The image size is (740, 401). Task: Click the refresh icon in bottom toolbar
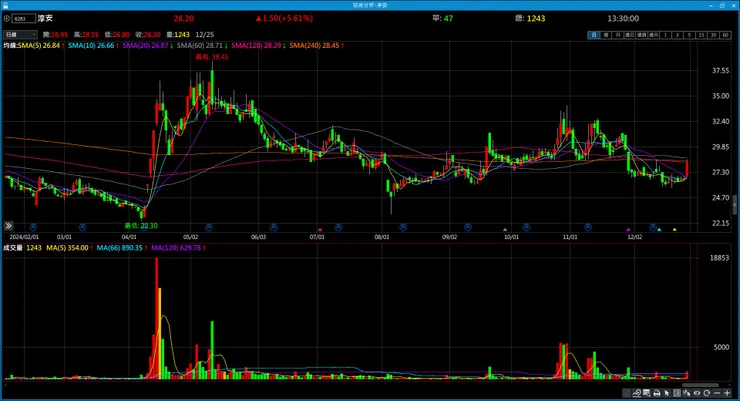(x=706, y=393)
